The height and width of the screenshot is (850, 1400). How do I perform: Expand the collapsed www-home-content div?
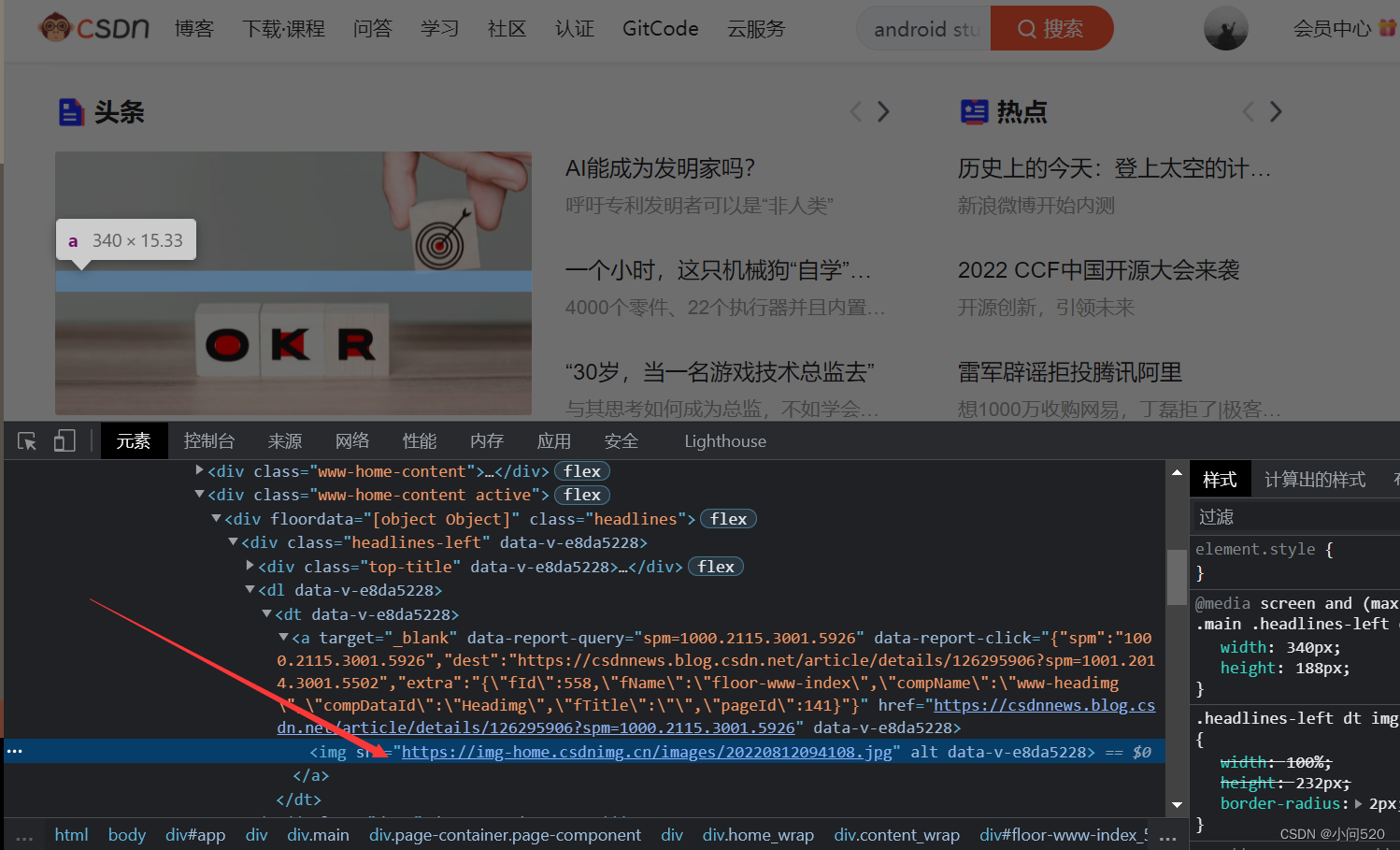pyautogui.click(x=199, y=470)
